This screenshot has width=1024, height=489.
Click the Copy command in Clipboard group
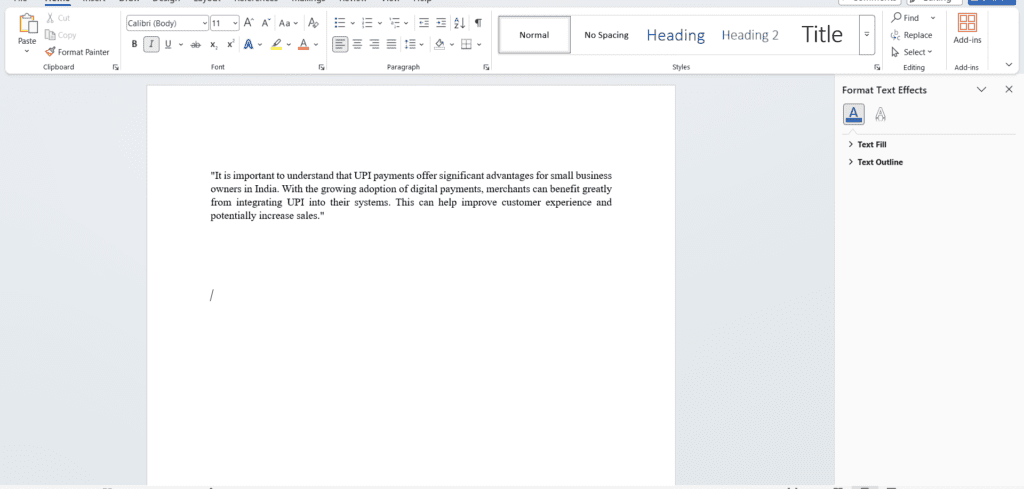pyautogui.click(x=60, y=35)
